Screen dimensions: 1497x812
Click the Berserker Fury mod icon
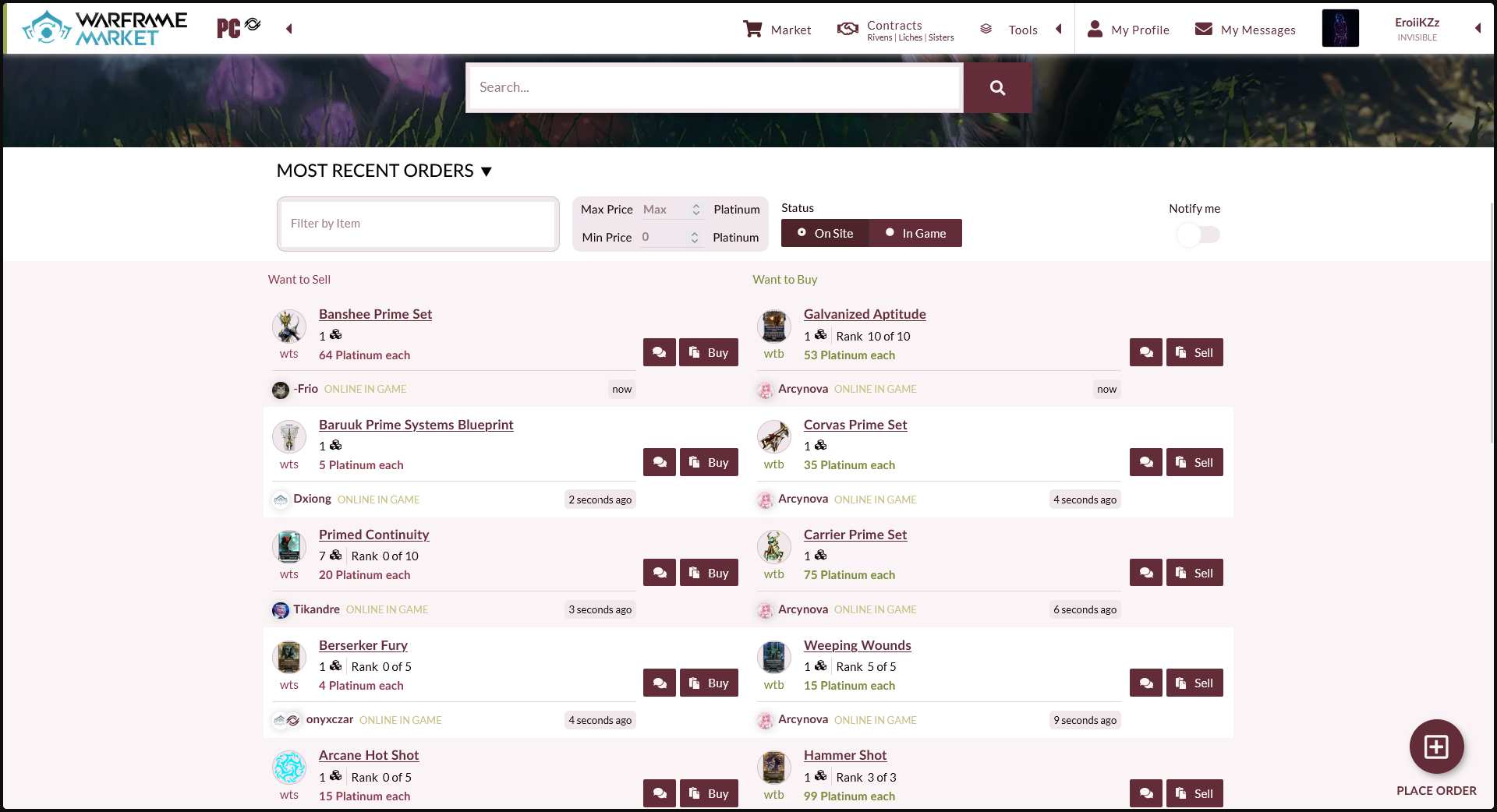tap(289, 658)
